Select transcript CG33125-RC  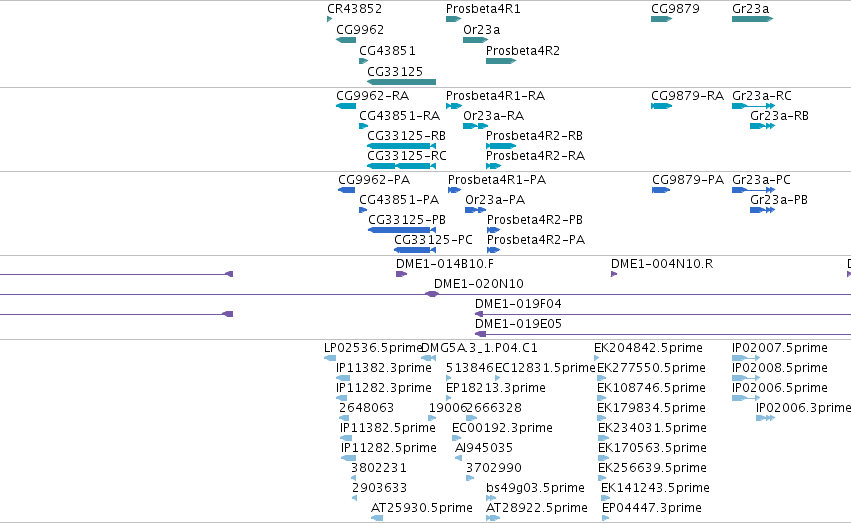tap(402, 167)
